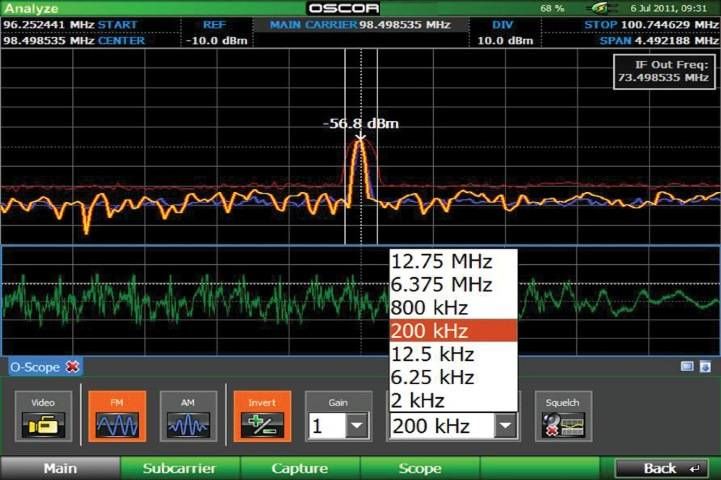Click the OSCOR logo
The width and height of the screenshot is (721, 480).
(x=344, y=8)
